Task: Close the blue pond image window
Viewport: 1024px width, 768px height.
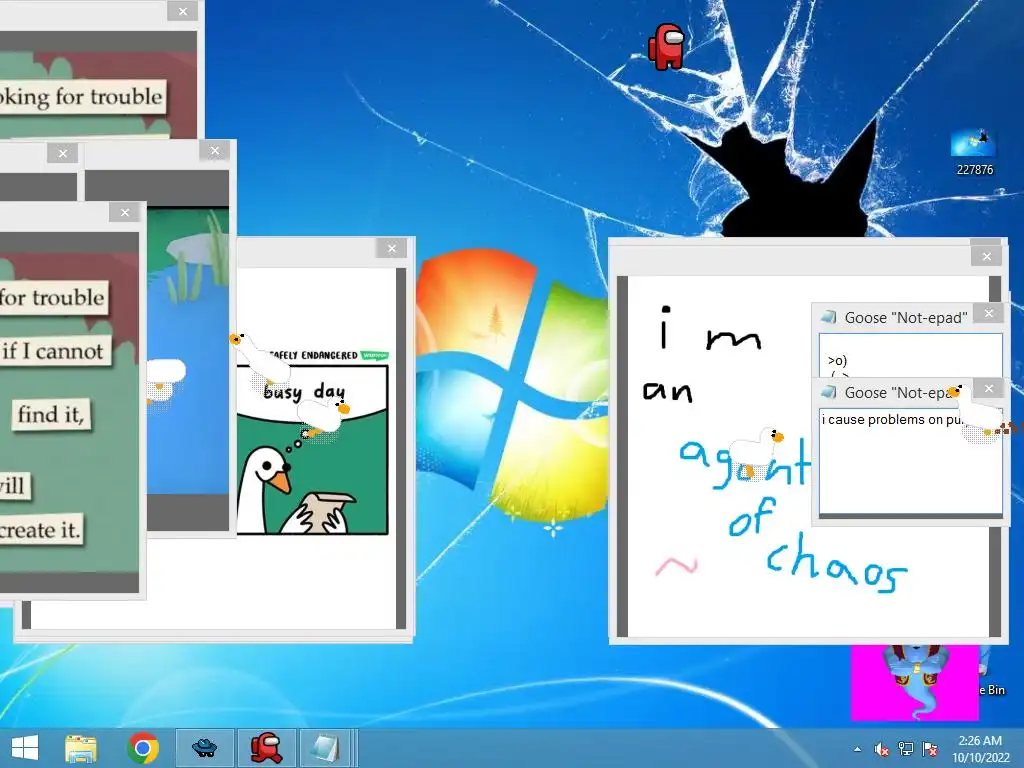Action: click(x=215, y=151)
